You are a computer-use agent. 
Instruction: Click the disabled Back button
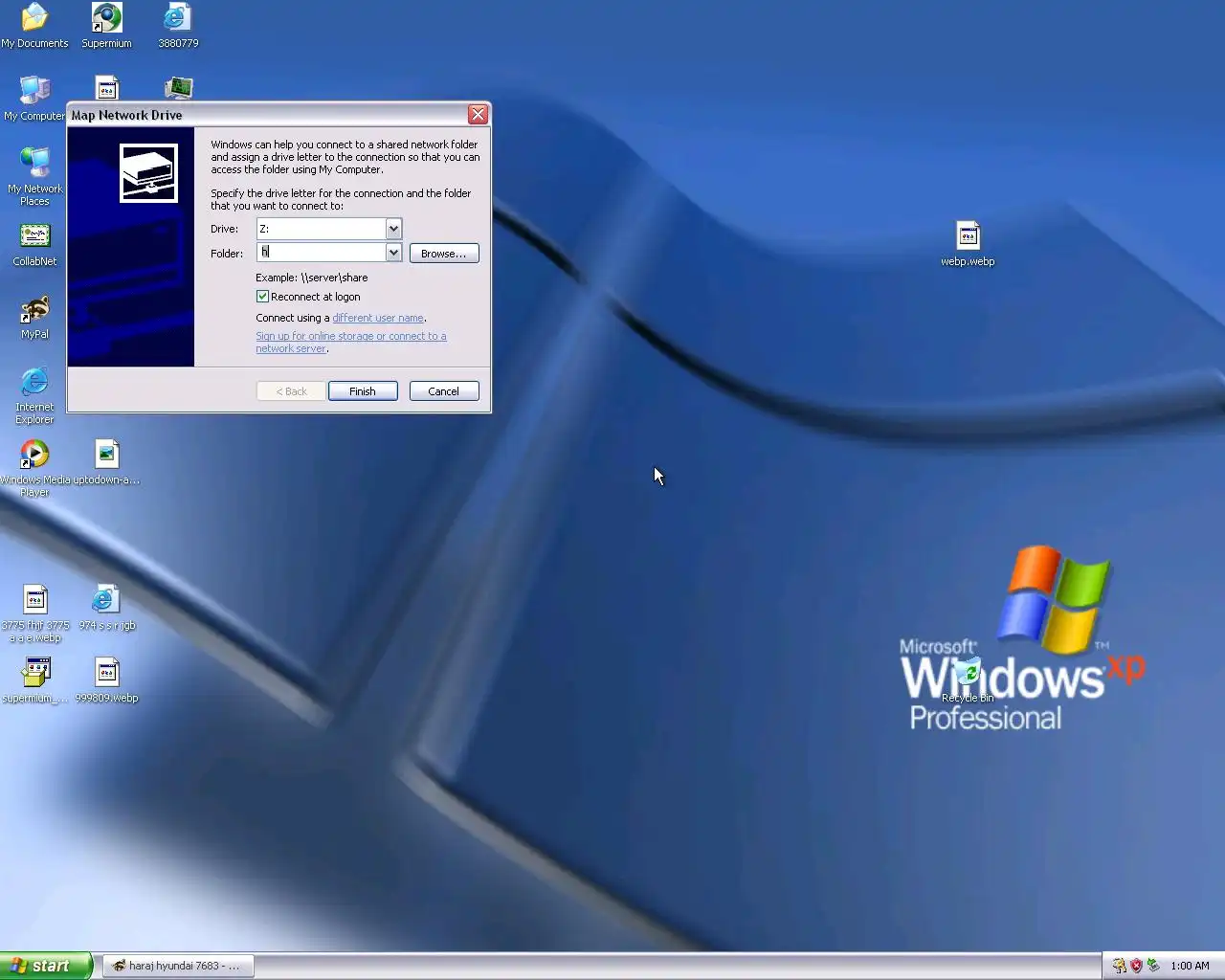[x=291, y=391]
